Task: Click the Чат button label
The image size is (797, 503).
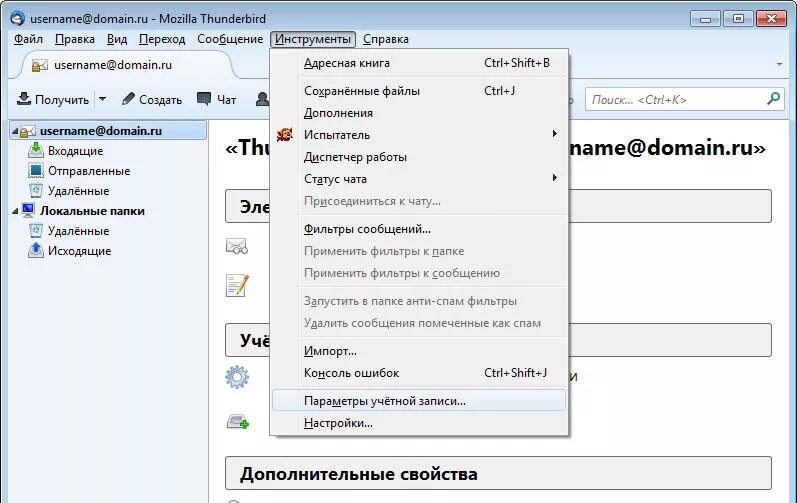Action: pos(226,100)
